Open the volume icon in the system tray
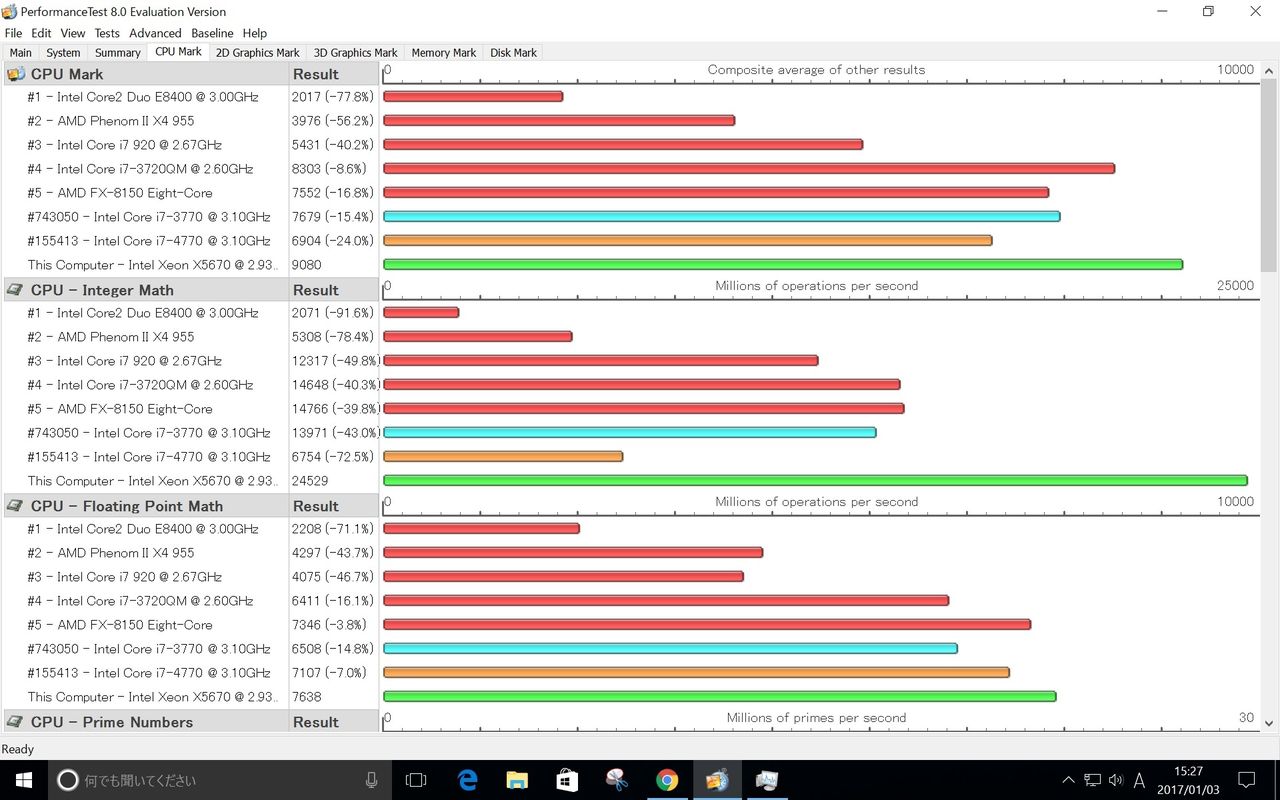The image size is (1280, 800). [1115, 780]
